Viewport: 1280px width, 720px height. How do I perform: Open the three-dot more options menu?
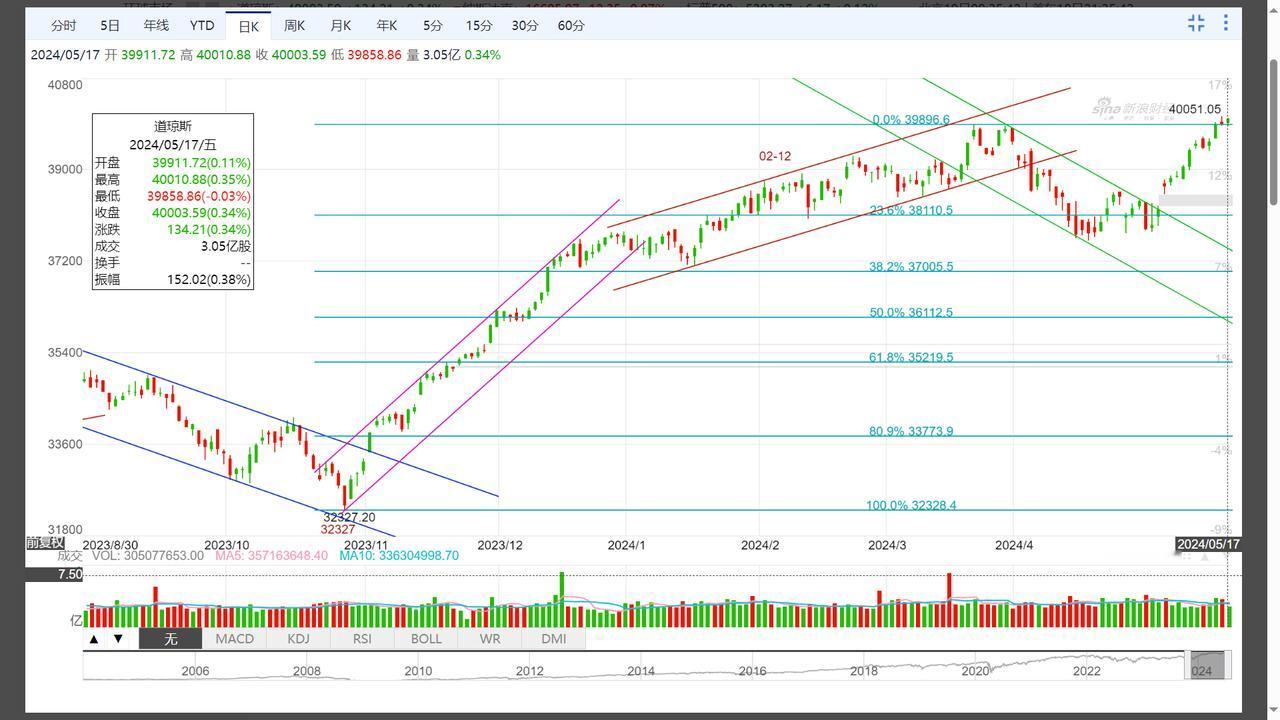[1226, 23]
